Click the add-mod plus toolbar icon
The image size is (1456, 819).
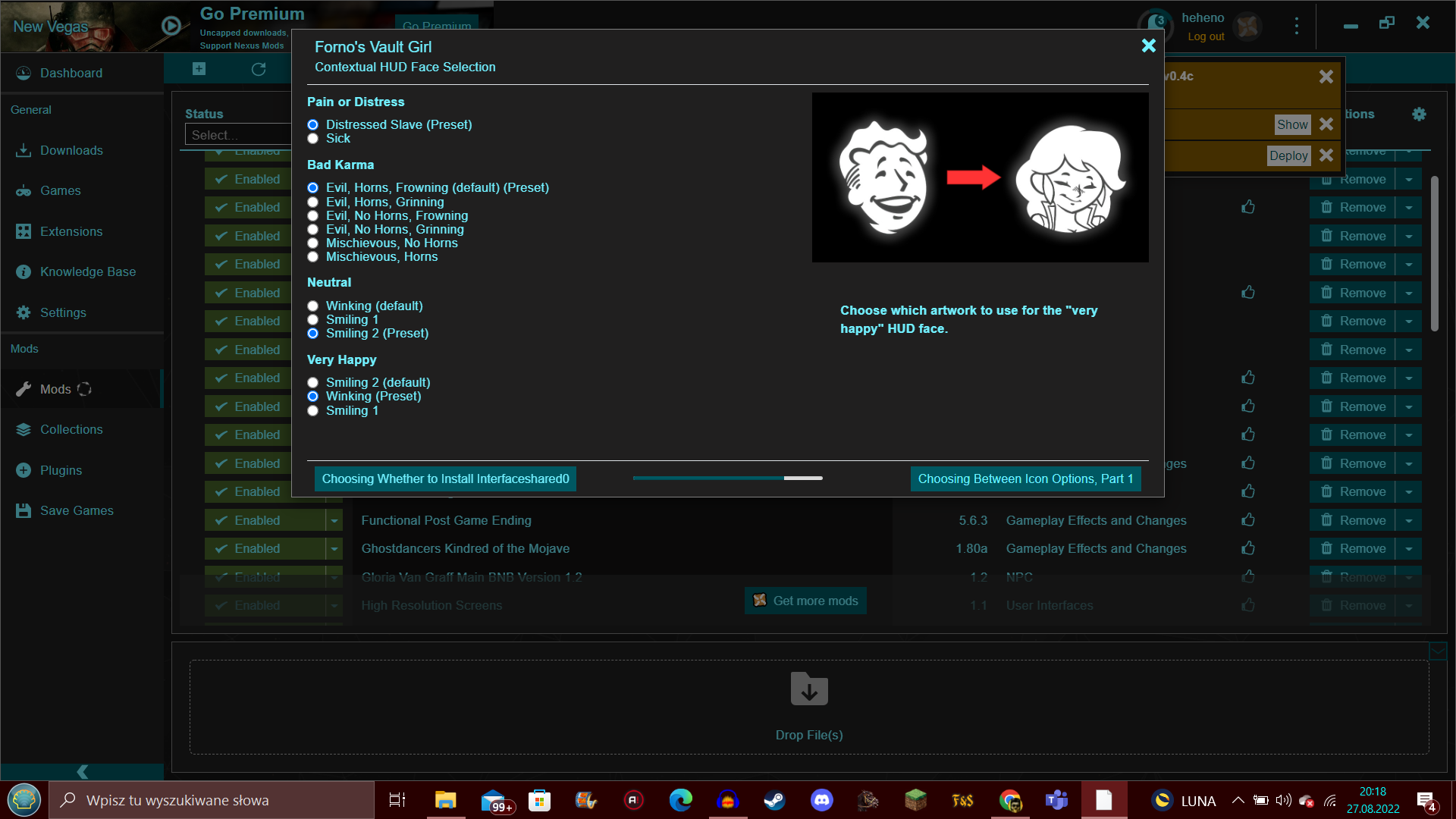pyautogui.click(x=199, y=69)
